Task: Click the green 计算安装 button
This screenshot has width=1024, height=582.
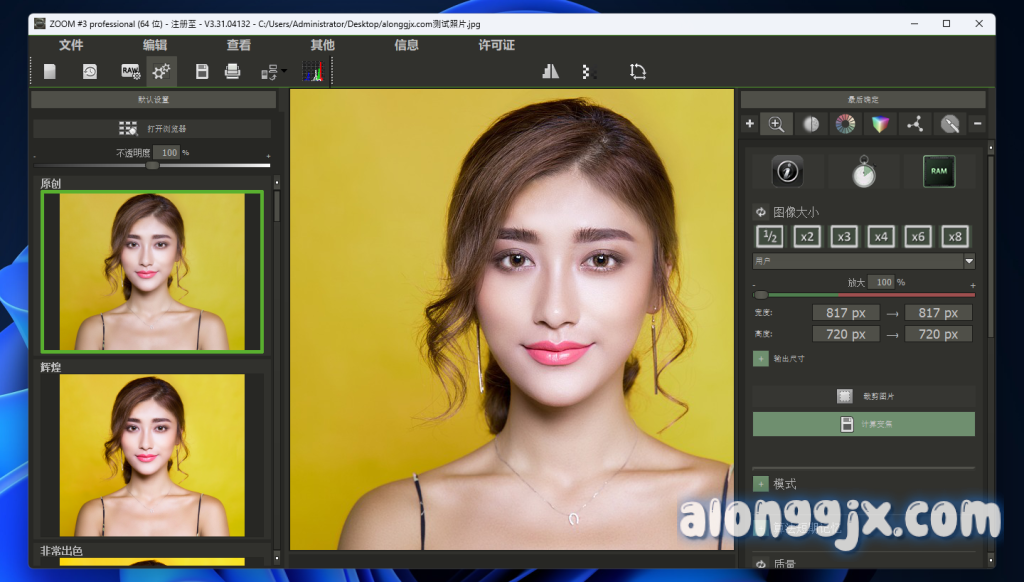Action: click(x=863, y=424)
